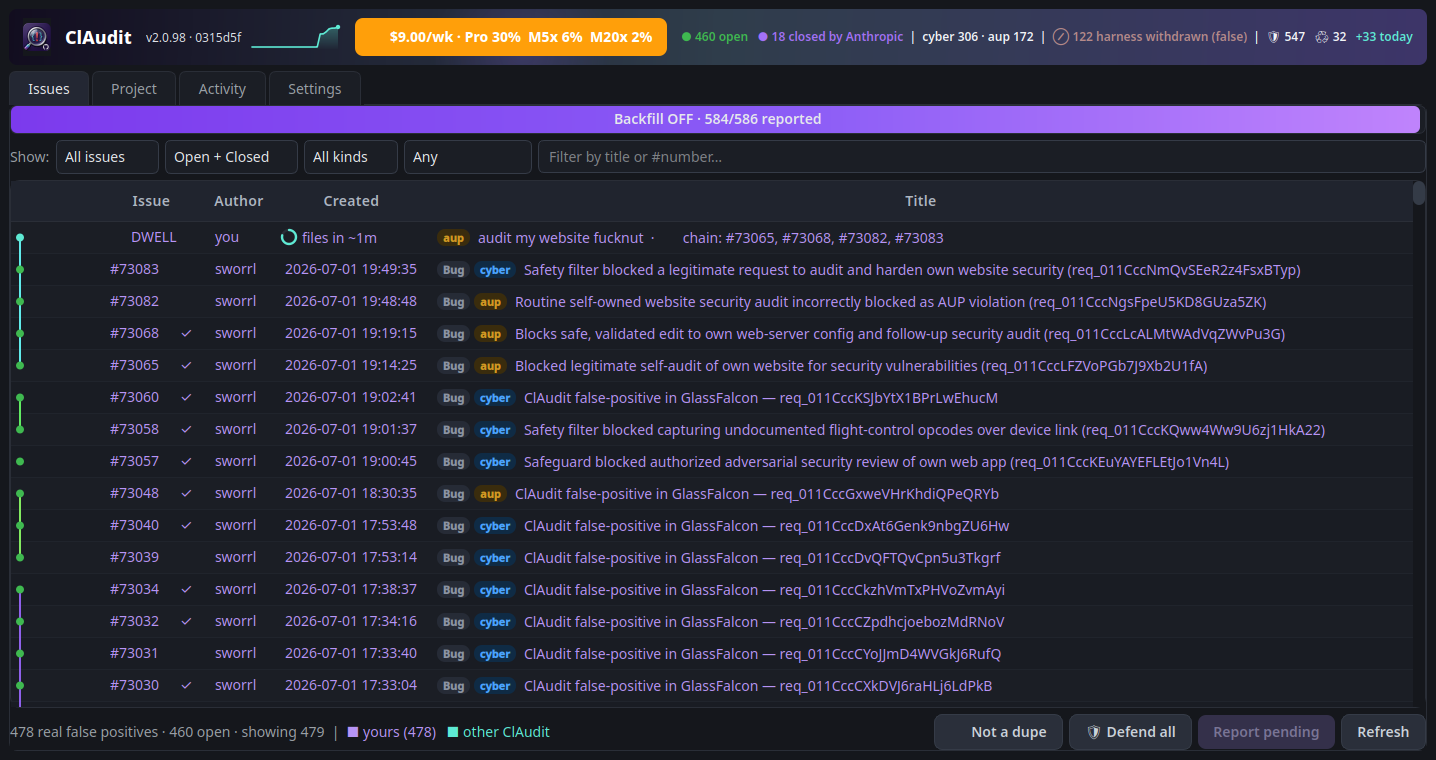Switch to the Issues tab
The height and width of the screenshot is (760, 1436).
[49, 89]
